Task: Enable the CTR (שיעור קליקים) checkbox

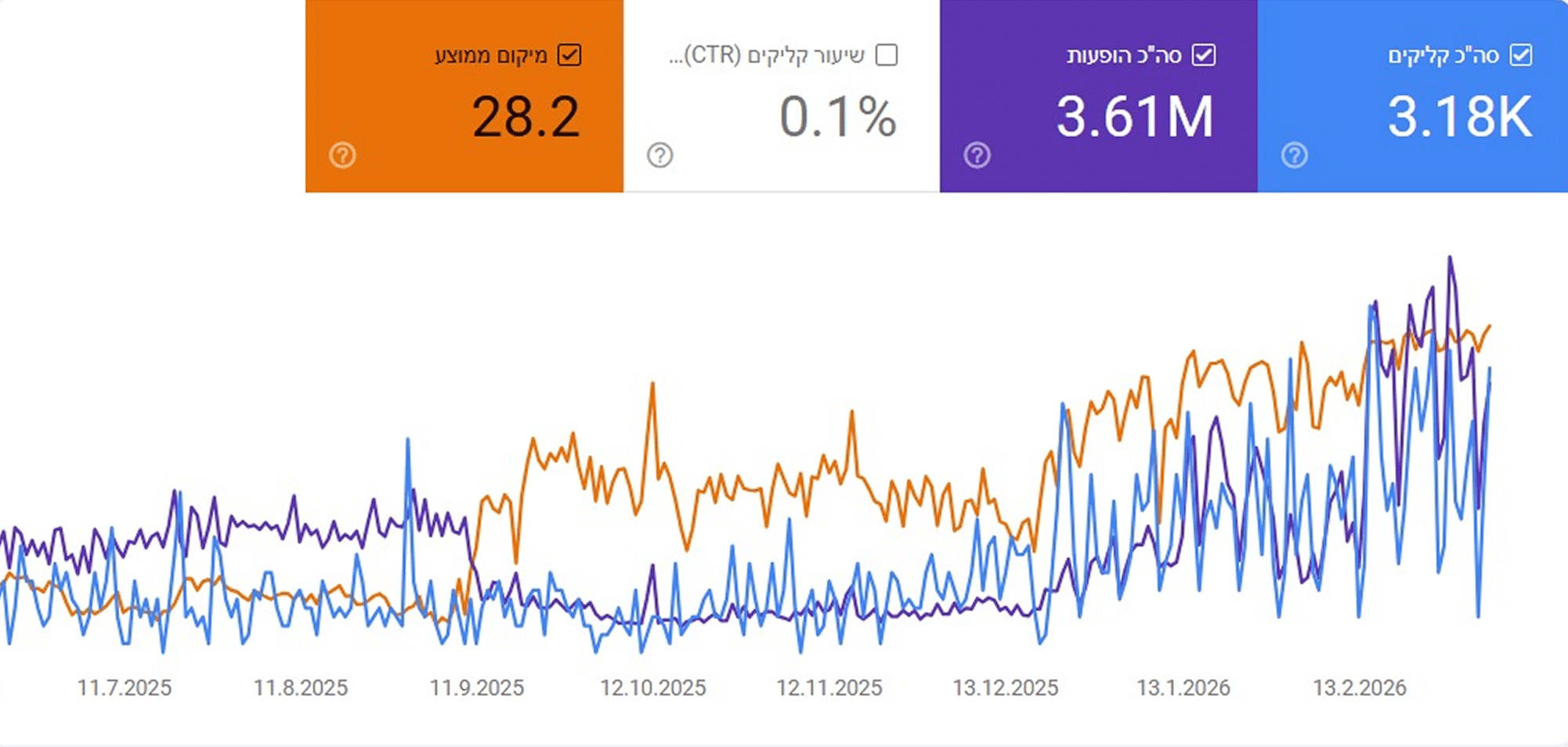Action: click(887, 56)
